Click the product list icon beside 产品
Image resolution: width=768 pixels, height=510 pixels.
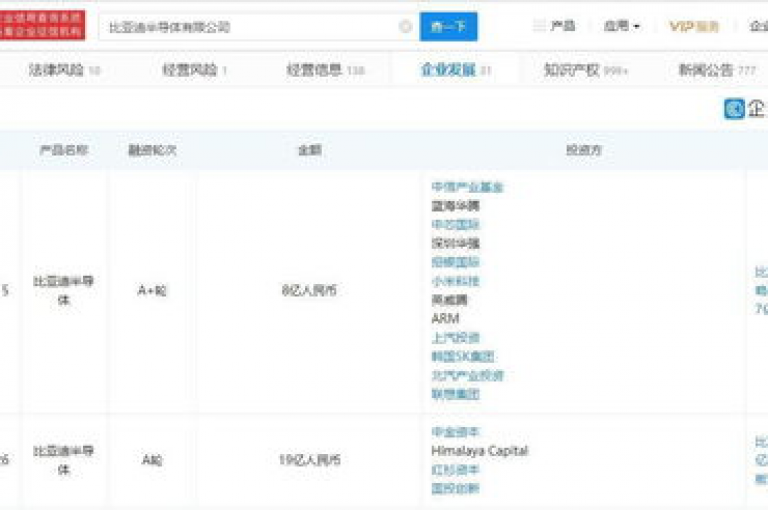coord(539,26)
